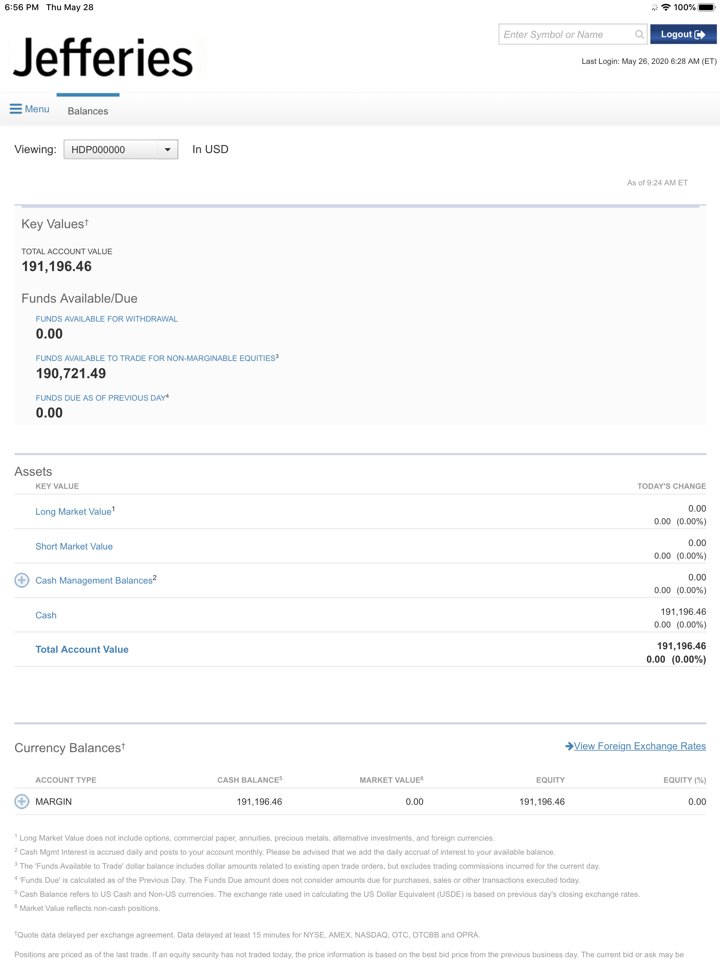Tap the battery indicator in status bar
Image resolution: width=720 pixels, height=960 pixels.
tap(706, 7)
